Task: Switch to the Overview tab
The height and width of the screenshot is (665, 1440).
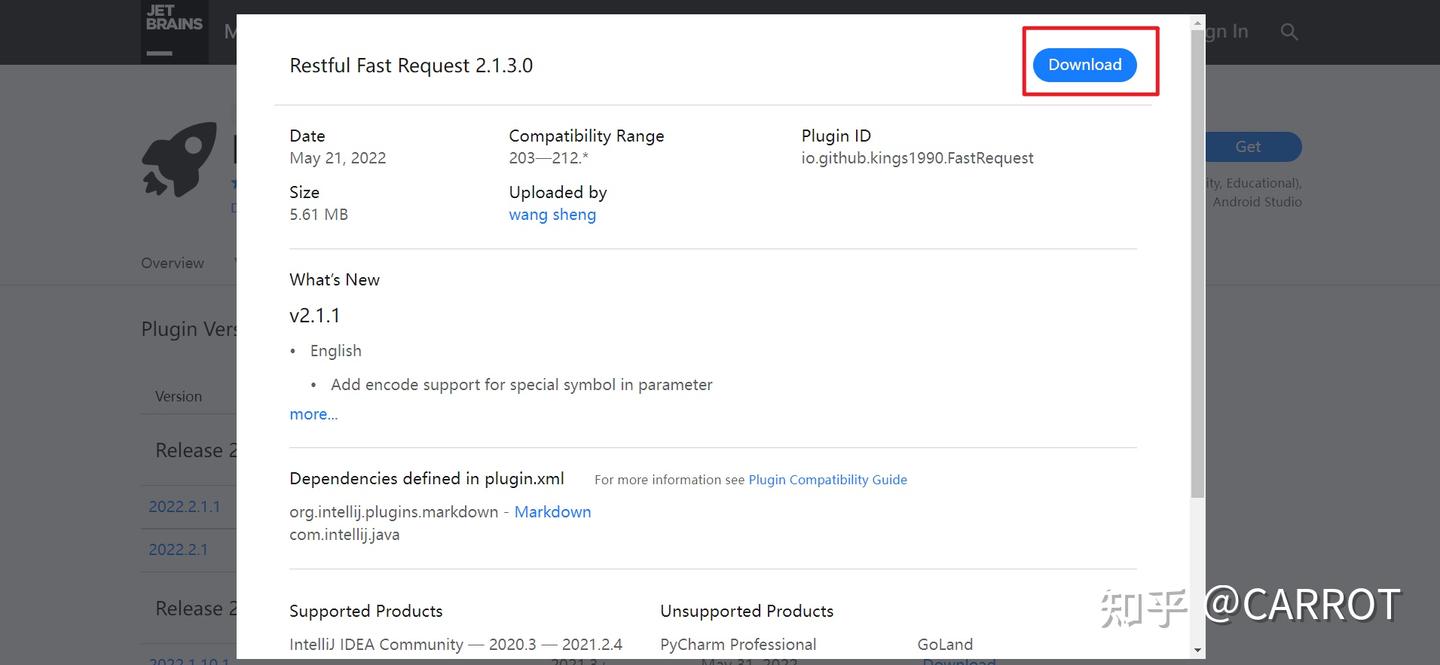Action: point(172,263)
